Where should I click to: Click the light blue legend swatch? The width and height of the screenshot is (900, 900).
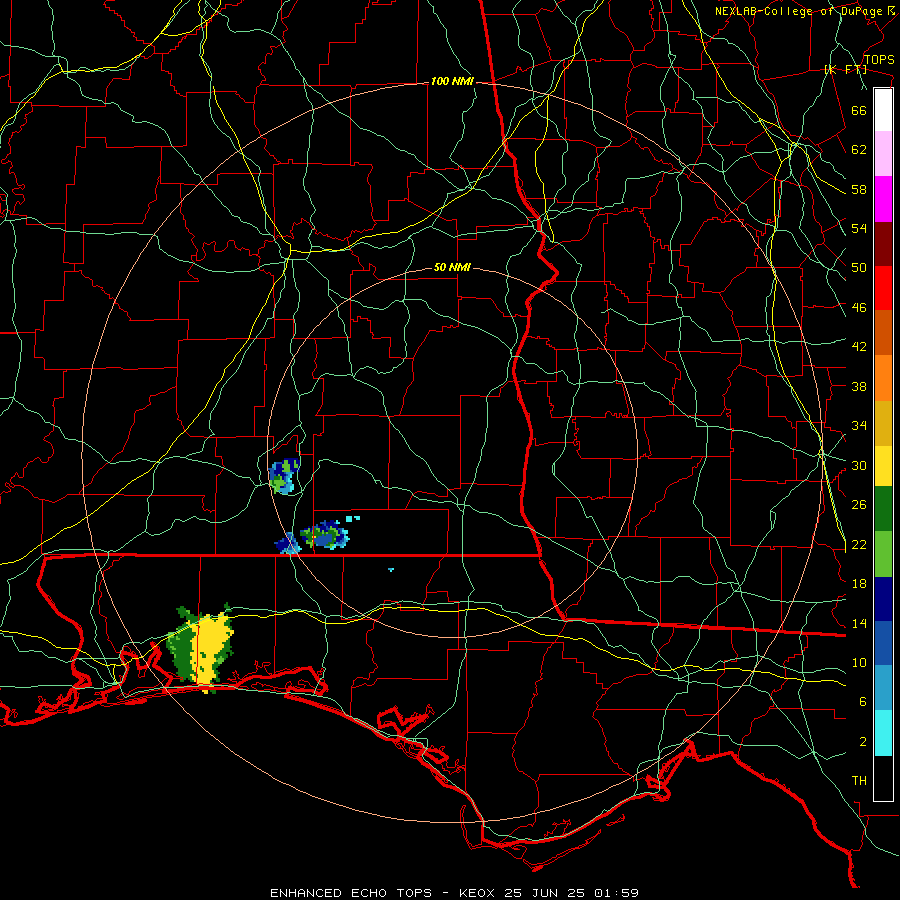click(x=883, y=688)
